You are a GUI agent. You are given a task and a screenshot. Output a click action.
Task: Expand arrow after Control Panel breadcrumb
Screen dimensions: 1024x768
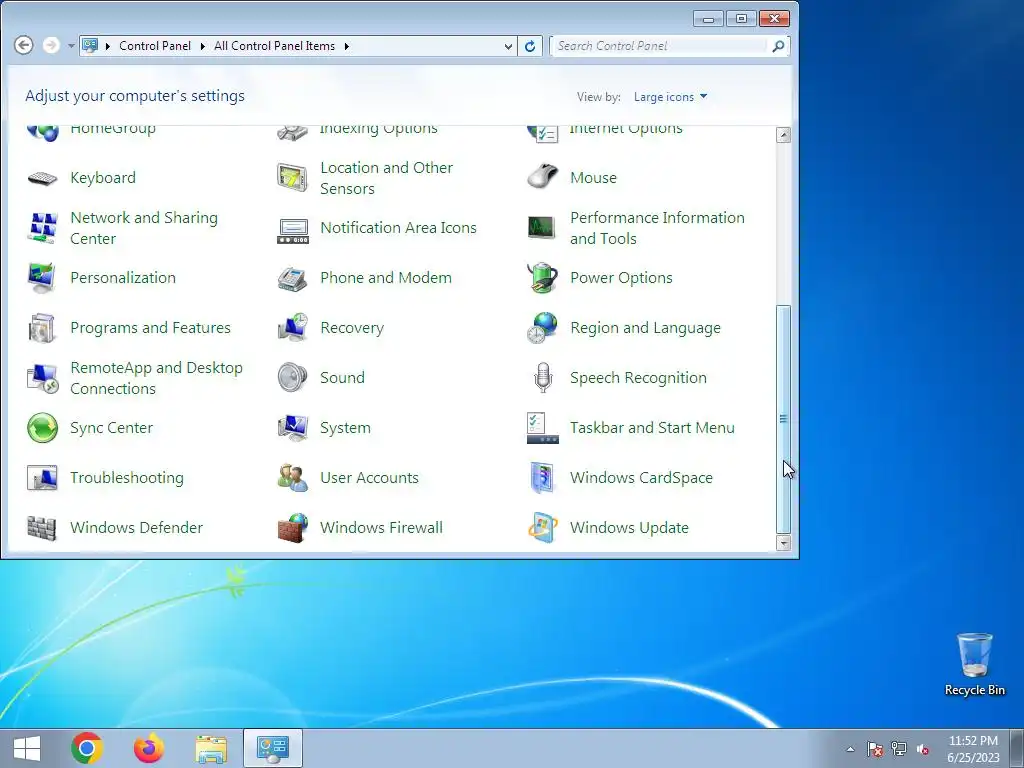point(202,46)
